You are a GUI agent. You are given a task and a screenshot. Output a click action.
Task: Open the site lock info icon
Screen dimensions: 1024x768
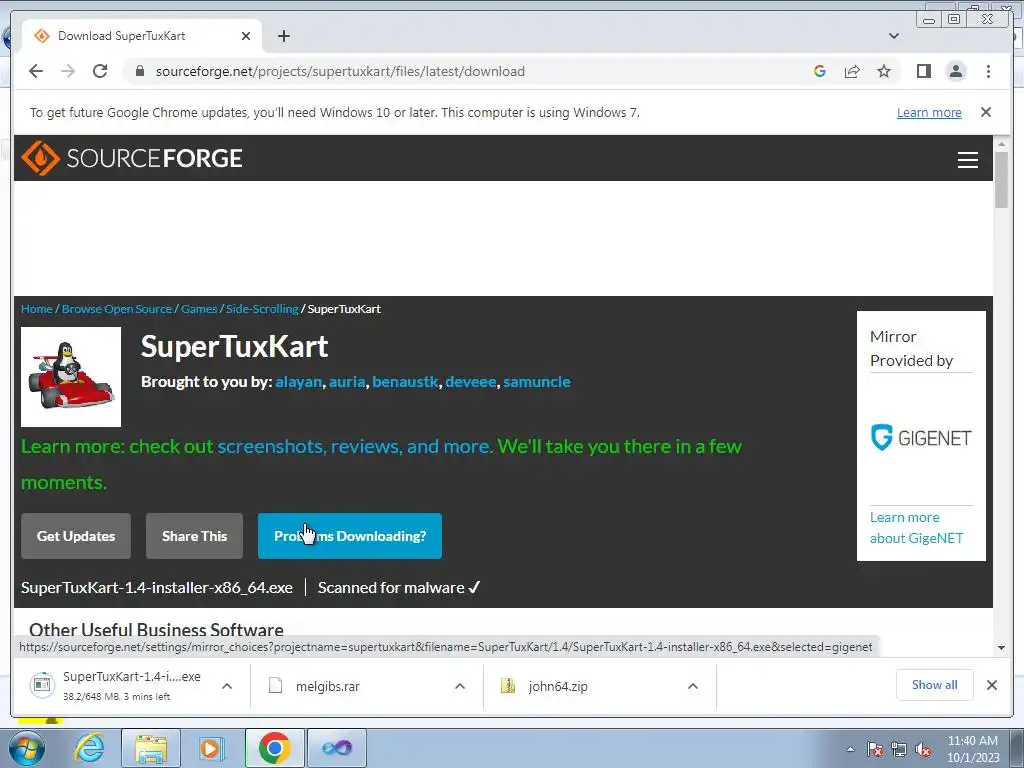[140, 71]
